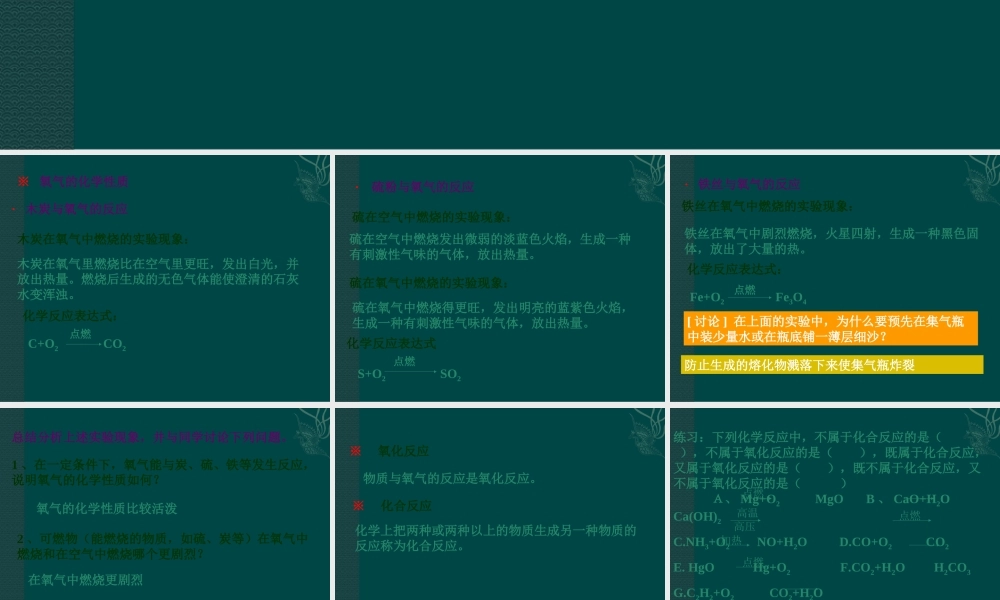This screenshot has height=600, width=1000.
Task: Click the S+O₂ → SO₂ equation
Action: tap(408, 373)
